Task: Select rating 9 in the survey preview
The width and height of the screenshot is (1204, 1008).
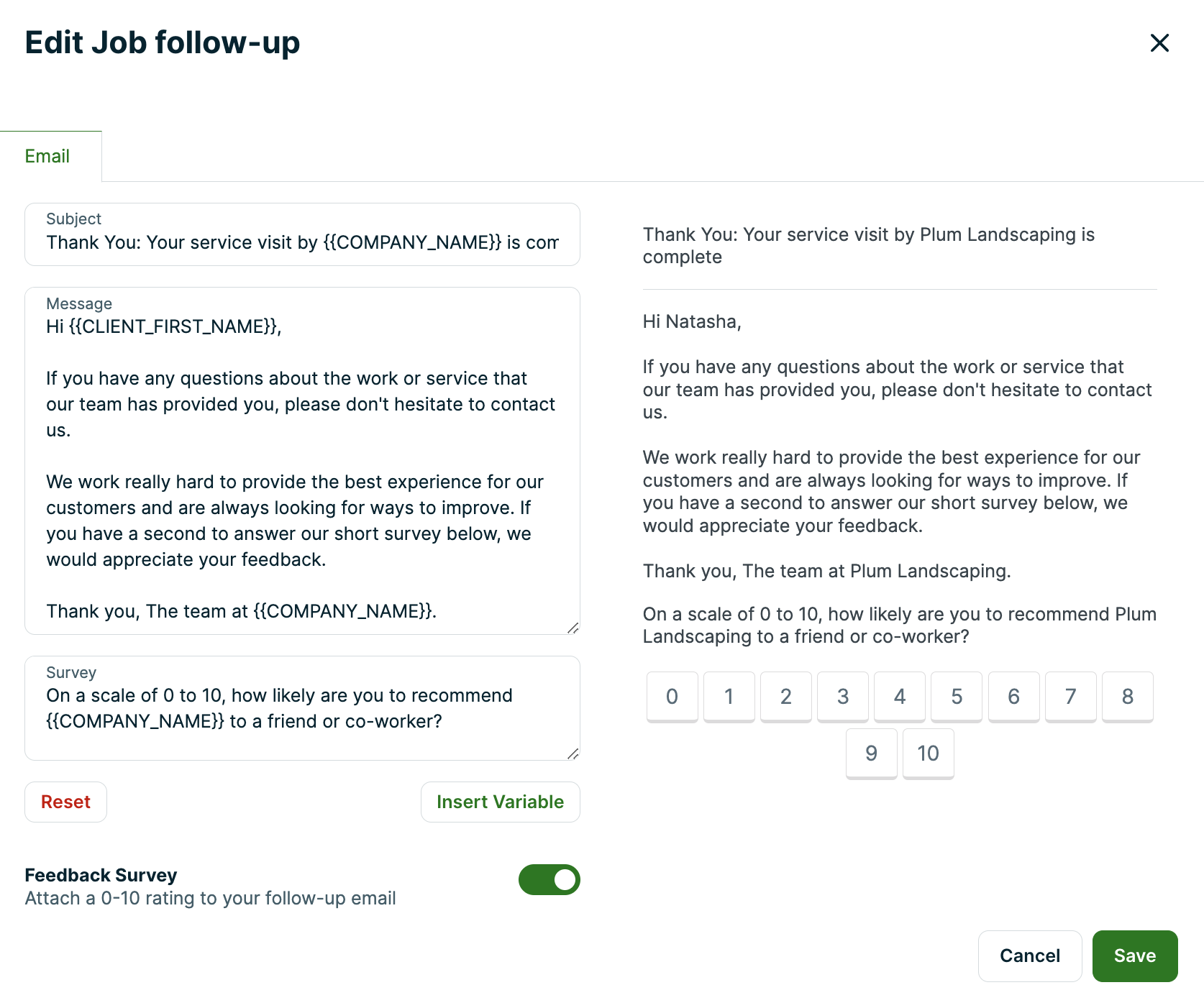Action: coord(871,753)
